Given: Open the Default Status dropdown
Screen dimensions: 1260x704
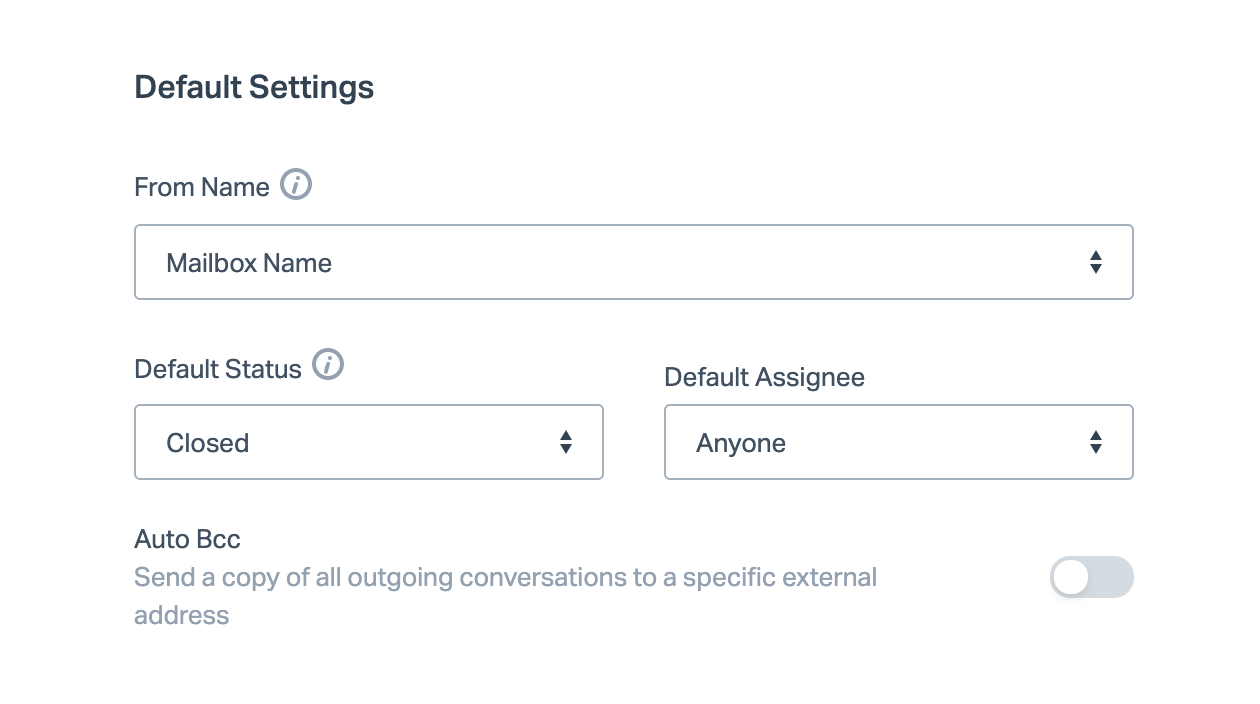Looking at the screenshot, I should 368,442.
